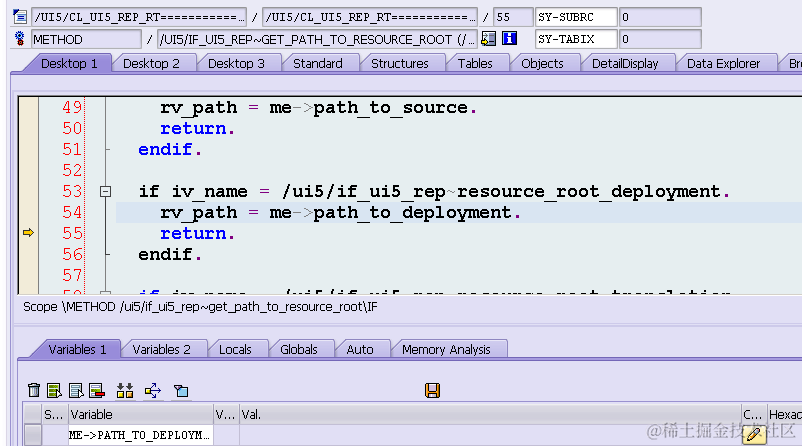Click the Scope METHOD path text below the editor
Image resolution: width=802 pixels, height=446 pixels.
pyautogui.click(x=200, y=307)
